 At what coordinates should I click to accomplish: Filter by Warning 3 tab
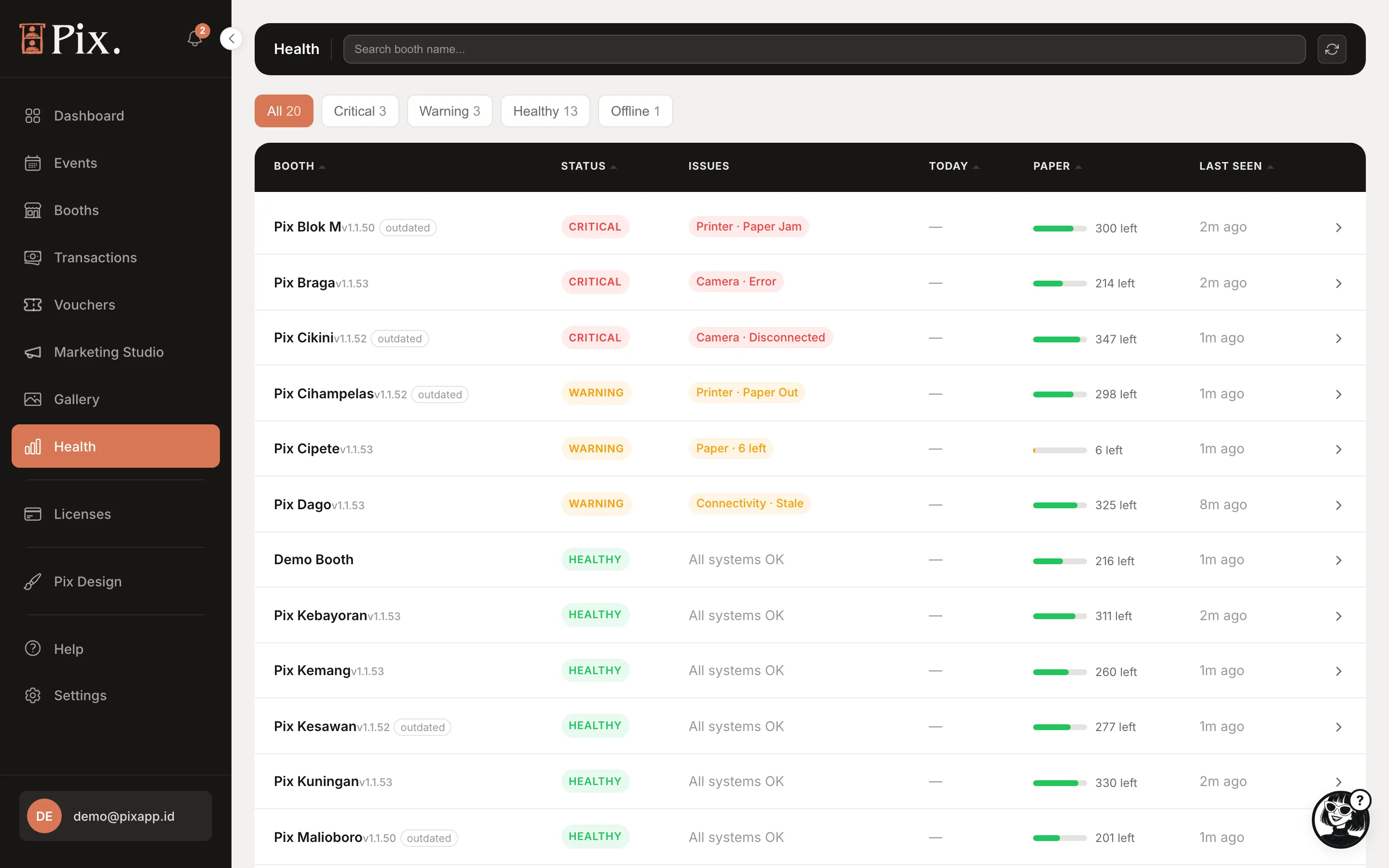pos(449,111)
